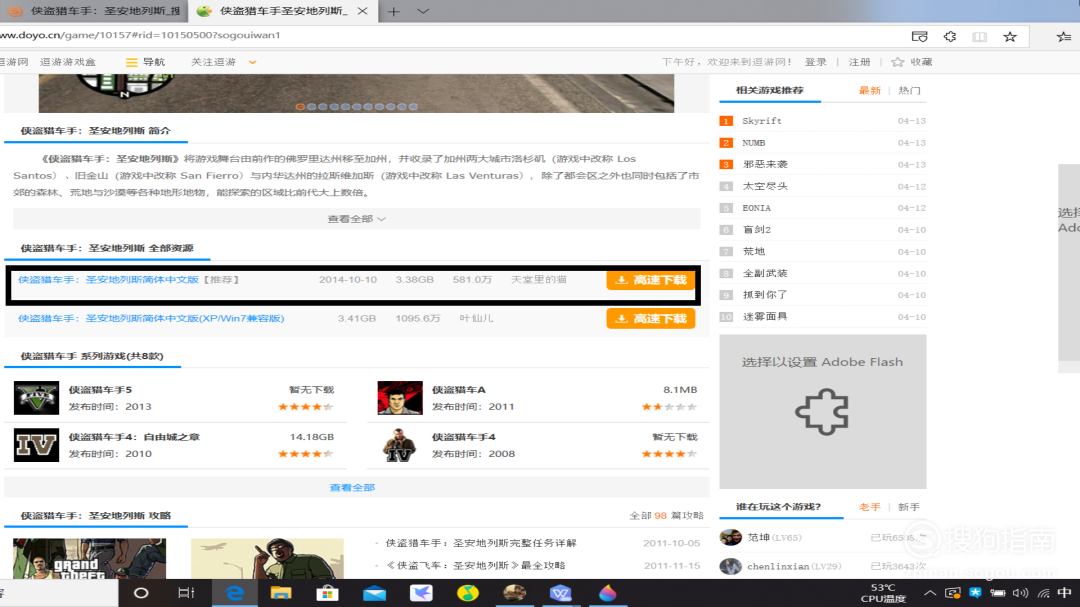Open the favorites hub star-list icon
This screenshot has height=607, width=1080.
point(1064,37)
